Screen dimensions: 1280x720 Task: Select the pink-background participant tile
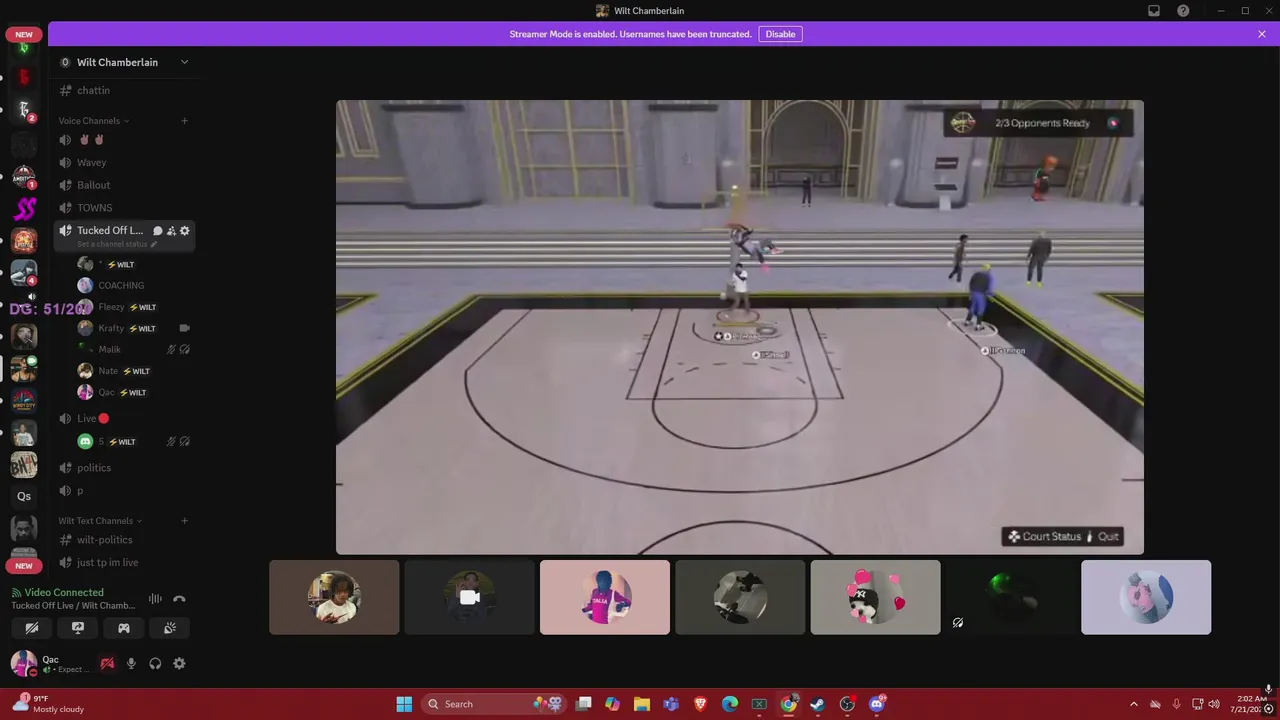pos(605,598)
